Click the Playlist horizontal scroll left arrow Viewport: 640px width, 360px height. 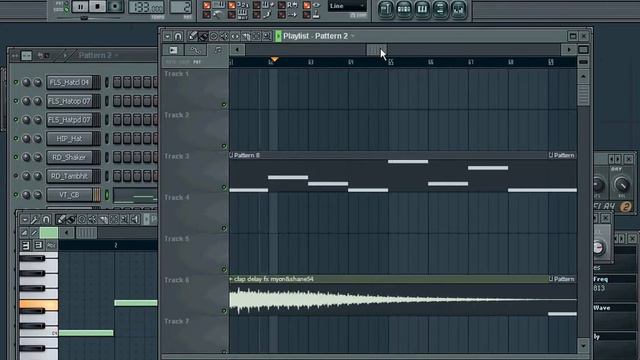237,50
